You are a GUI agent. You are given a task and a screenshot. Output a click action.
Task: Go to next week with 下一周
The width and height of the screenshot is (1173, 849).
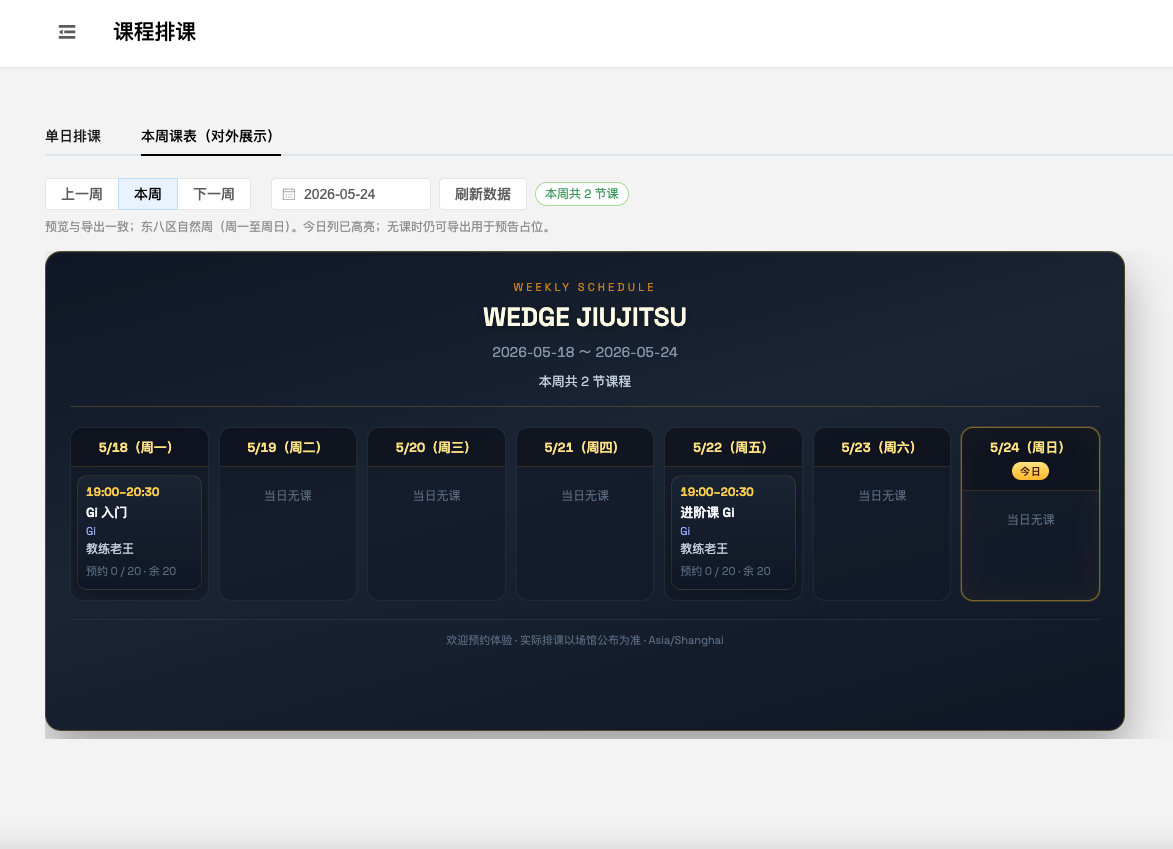[x=214, y=194]
